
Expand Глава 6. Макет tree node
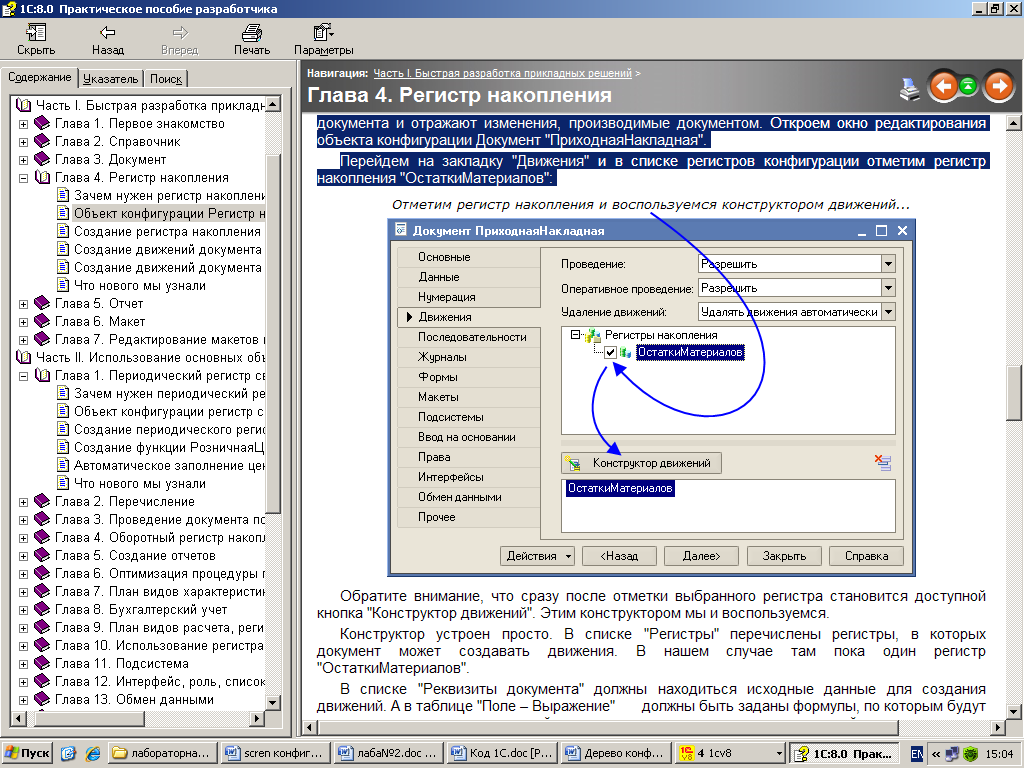coord(24,322)
